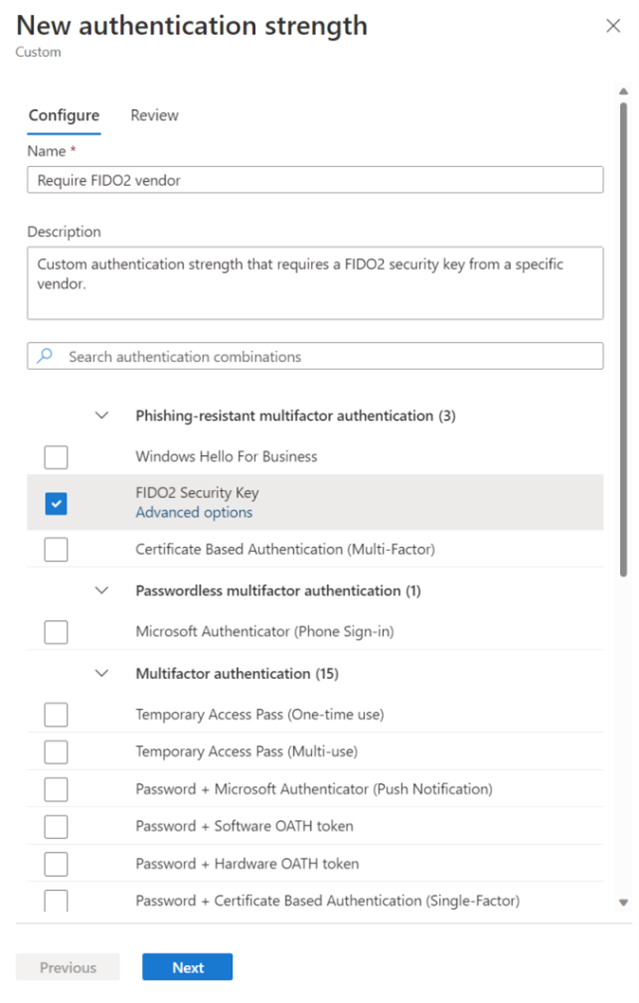
Task: Click the 'FIDO2 Security Key' label text
Action: 197,493
